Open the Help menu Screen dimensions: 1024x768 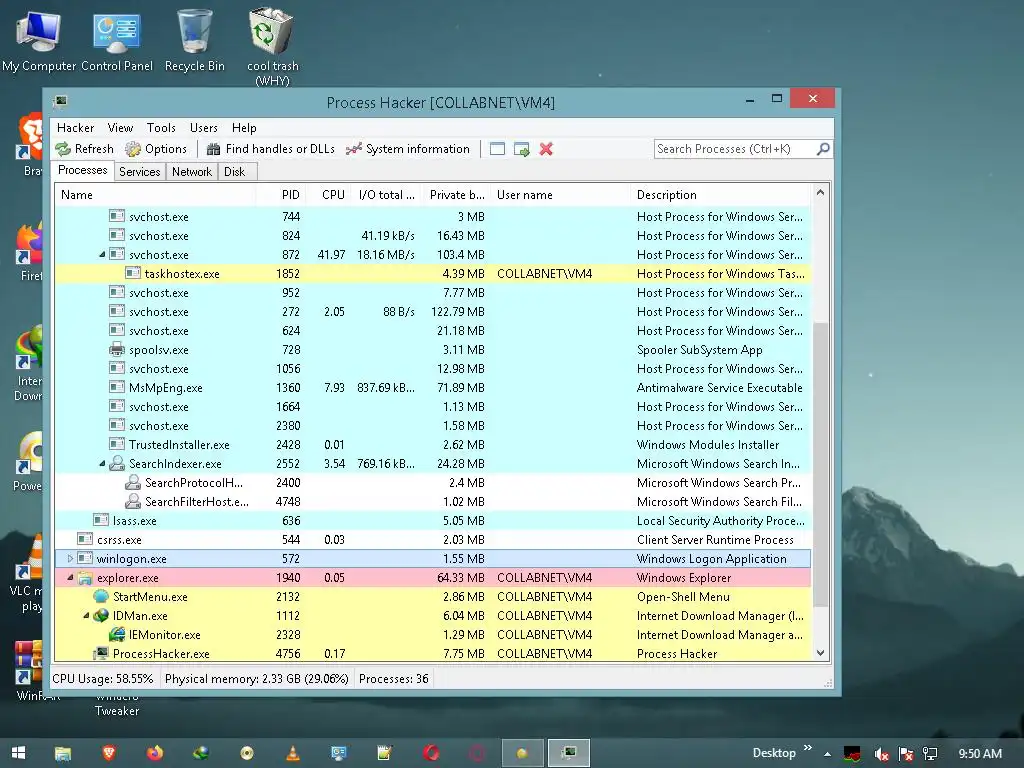(x=244, y=128)
